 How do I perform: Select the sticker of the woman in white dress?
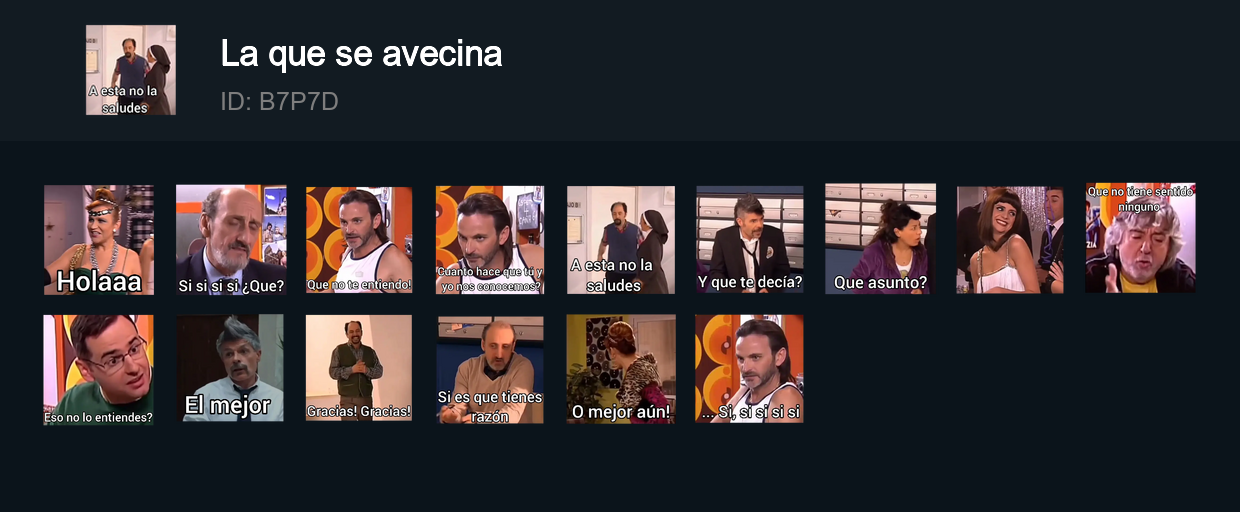click(1010, 240)
